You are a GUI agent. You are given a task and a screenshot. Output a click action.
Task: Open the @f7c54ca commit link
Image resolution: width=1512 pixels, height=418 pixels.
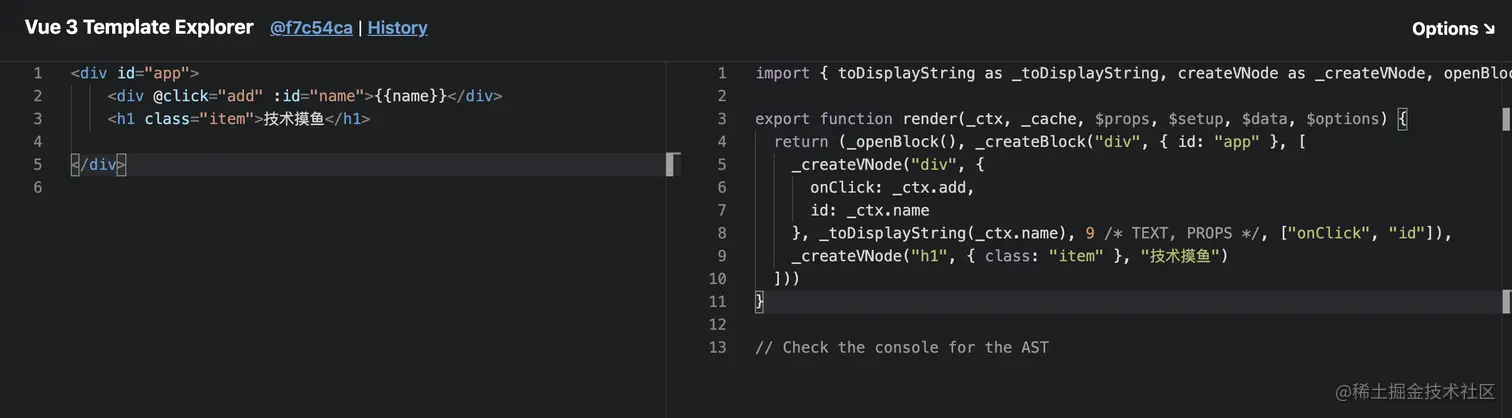[311, 28]
